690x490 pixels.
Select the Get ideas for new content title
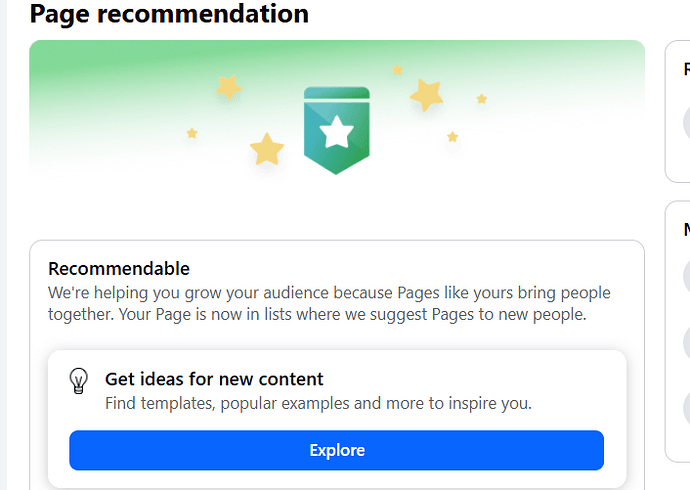[214, 379]
